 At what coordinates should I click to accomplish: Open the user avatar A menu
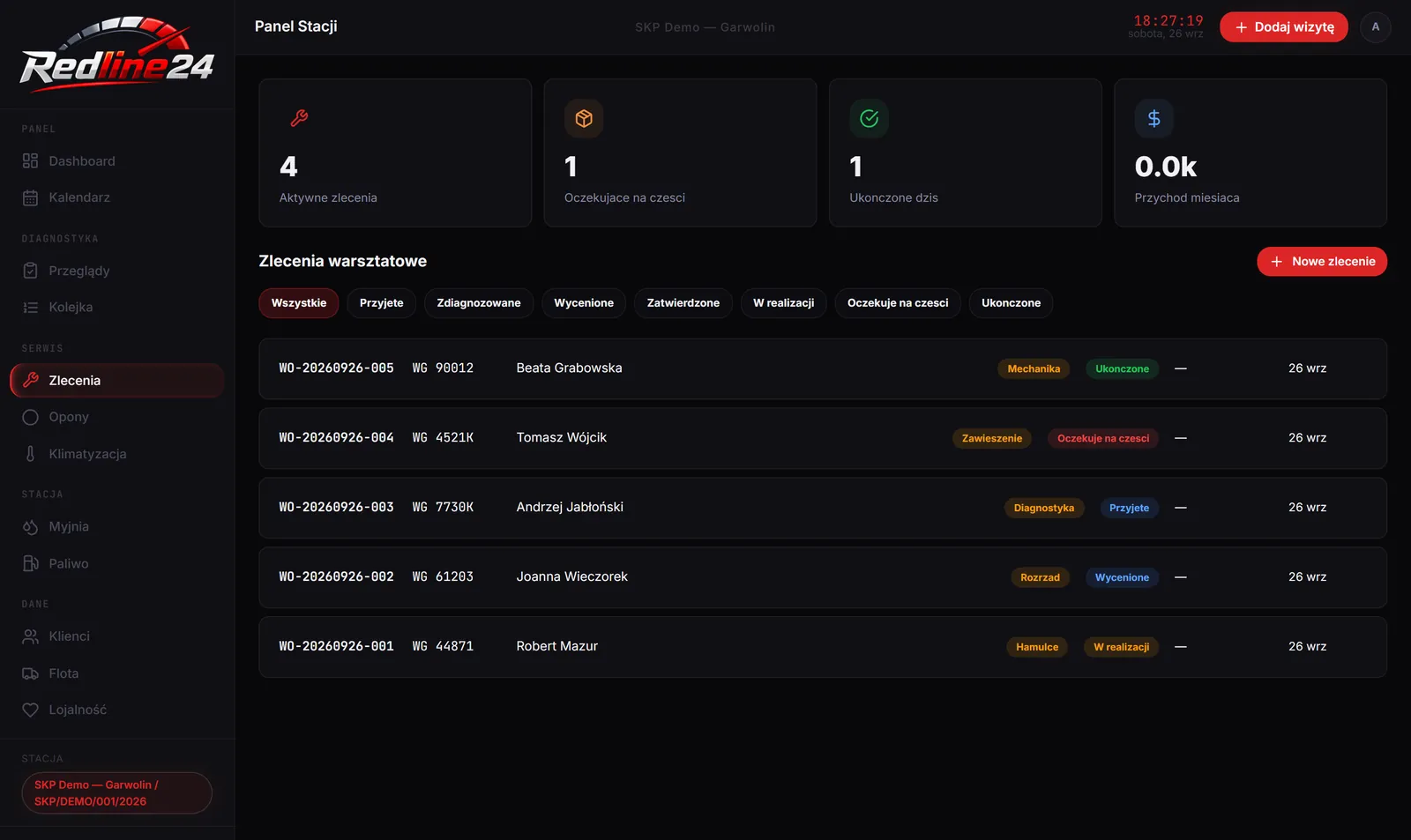pos(1375,26)
